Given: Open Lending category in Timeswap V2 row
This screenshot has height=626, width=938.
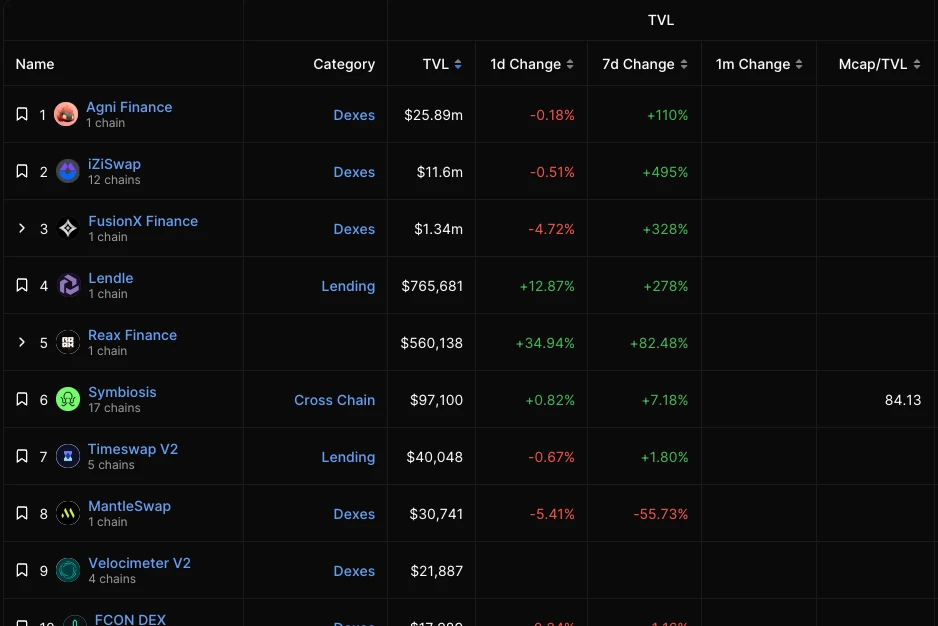Looking at the screenshot, I should pyautogui.click(x=348, y=457).
